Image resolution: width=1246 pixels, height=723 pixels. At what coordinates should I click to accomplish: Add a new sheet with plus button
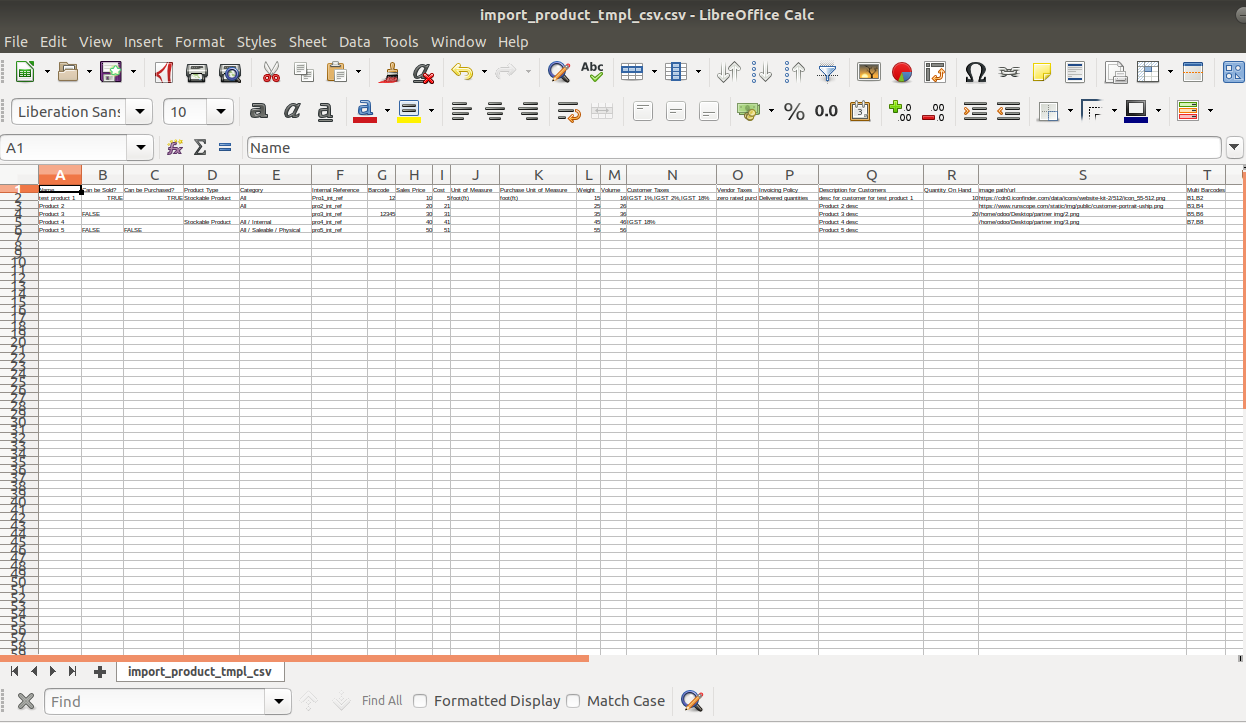point(99,672)
